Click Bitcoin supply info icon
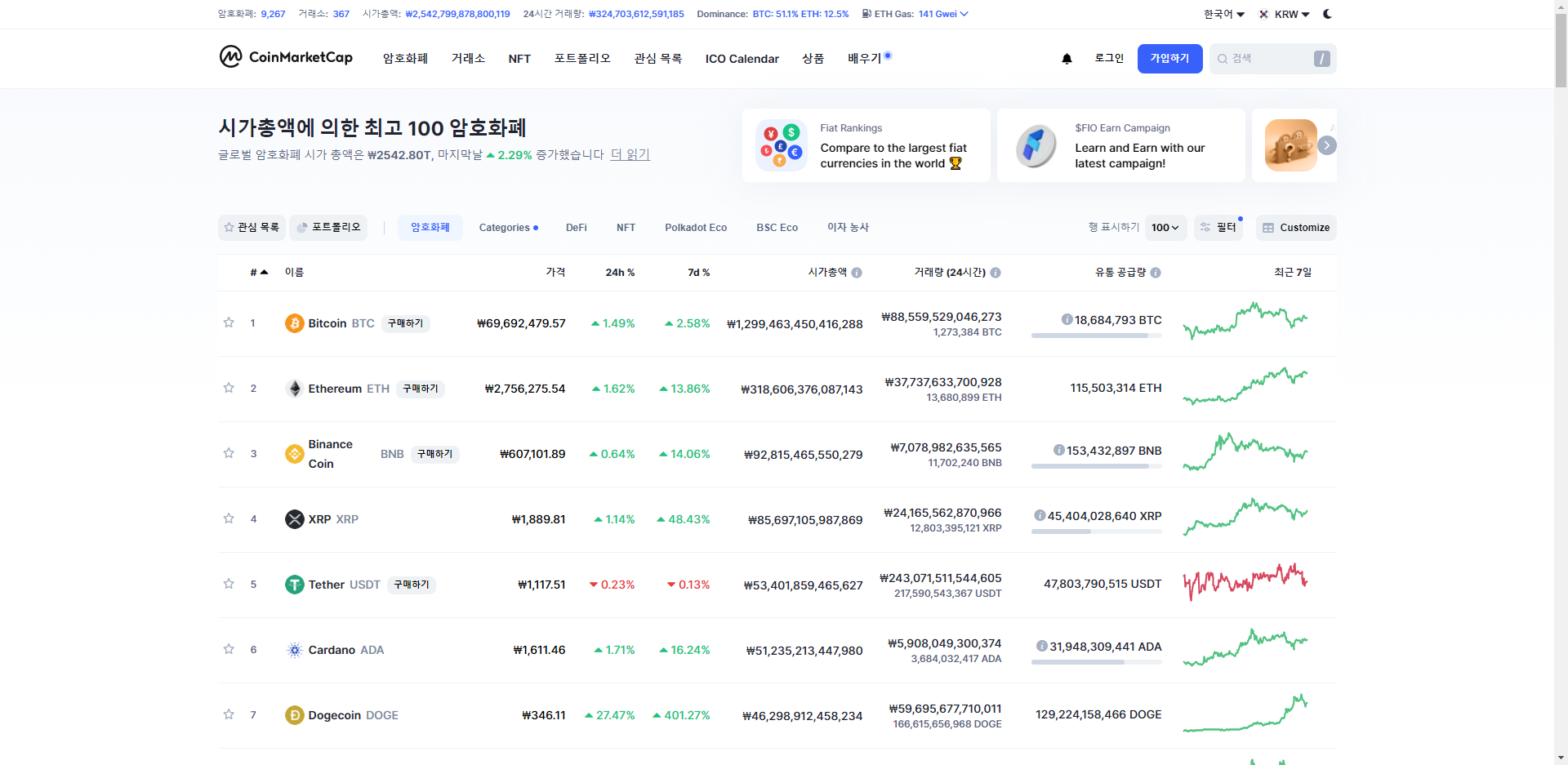The width and height of the screenshot is (1568, 765). pos(1067,319)
